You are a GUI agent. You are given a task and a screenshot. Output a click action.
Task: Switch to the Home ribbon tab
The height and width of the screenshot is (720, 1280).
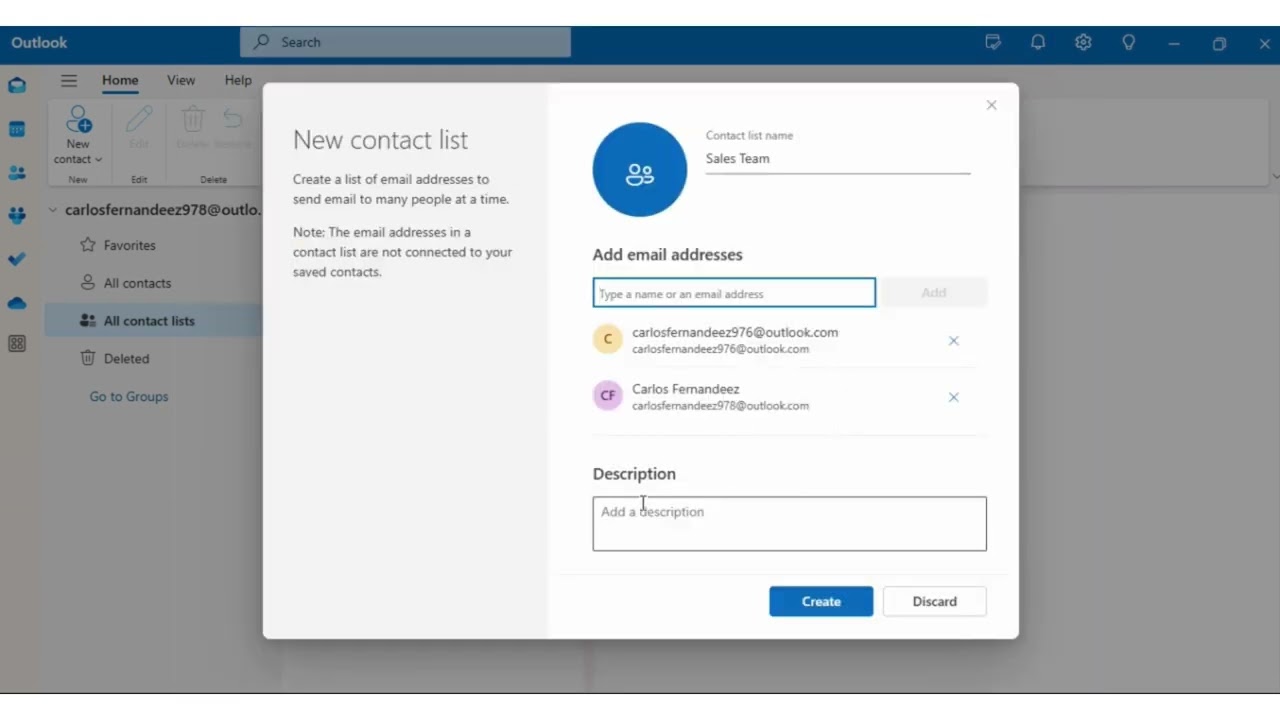click(x=120, y=80)
